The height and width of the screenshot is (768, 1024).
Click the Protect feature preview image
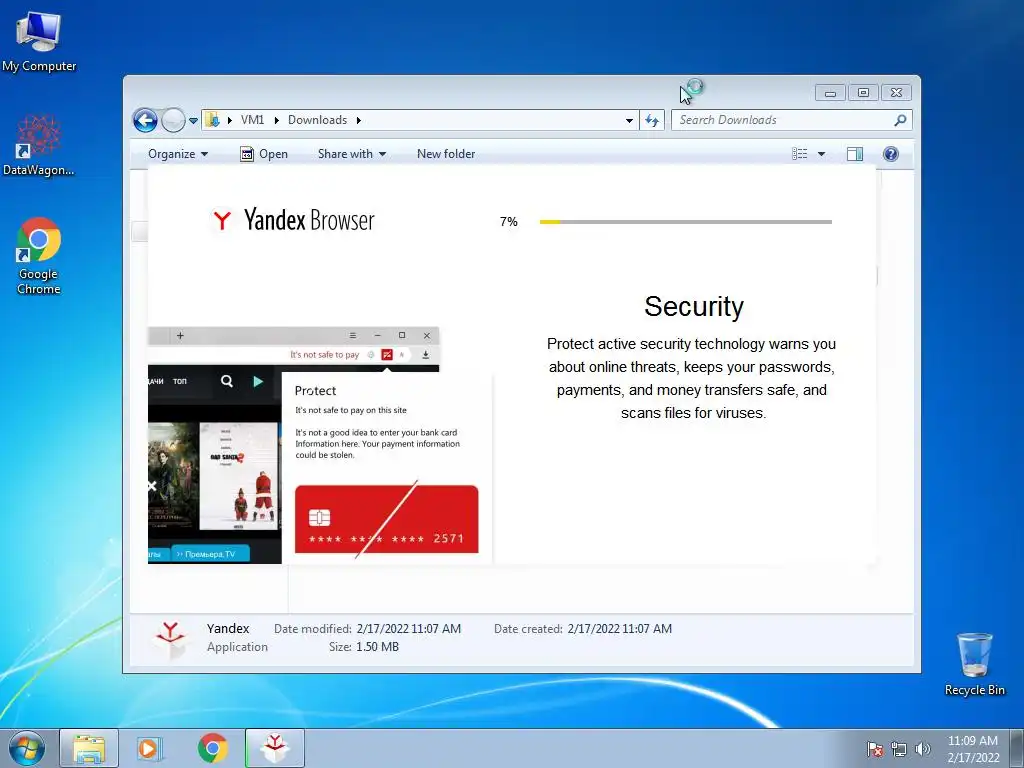click(x=320, y=445)
